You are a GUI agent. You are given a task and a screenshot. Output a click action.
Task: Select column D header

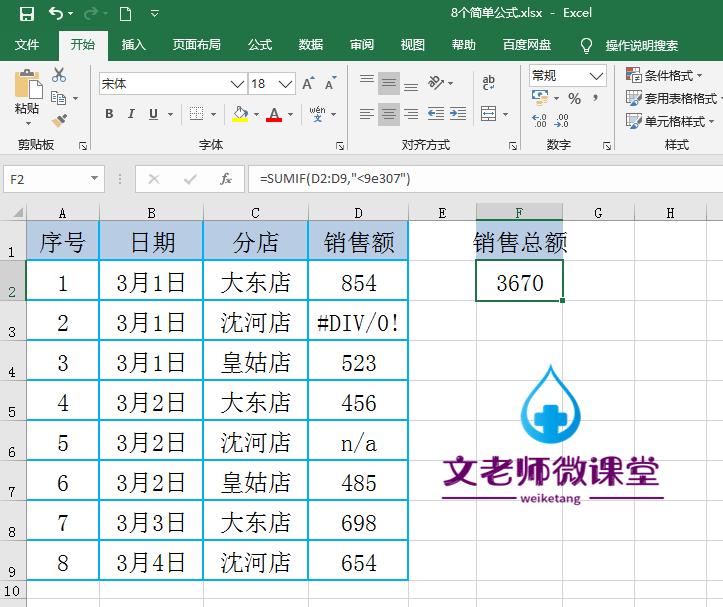tap(358, 213)
